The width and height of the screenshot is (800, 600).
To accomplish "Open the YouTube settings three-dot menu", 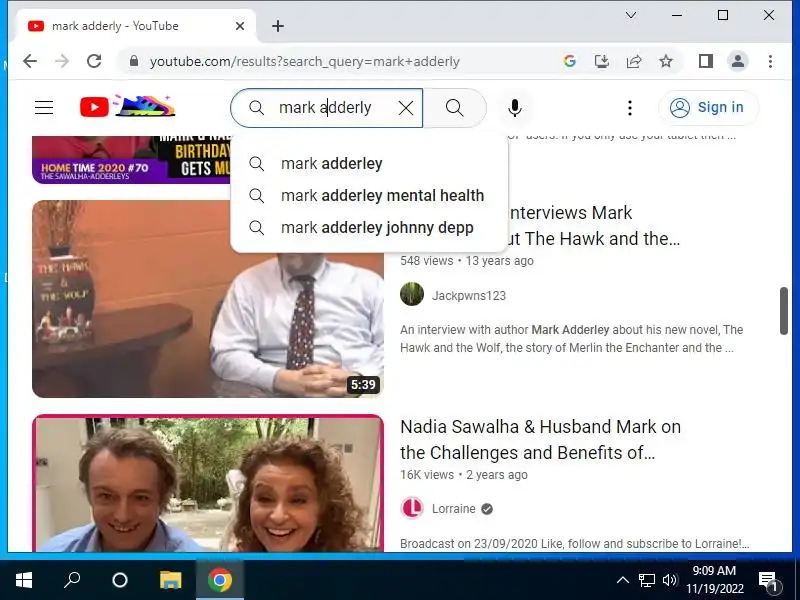I will 630,108.
